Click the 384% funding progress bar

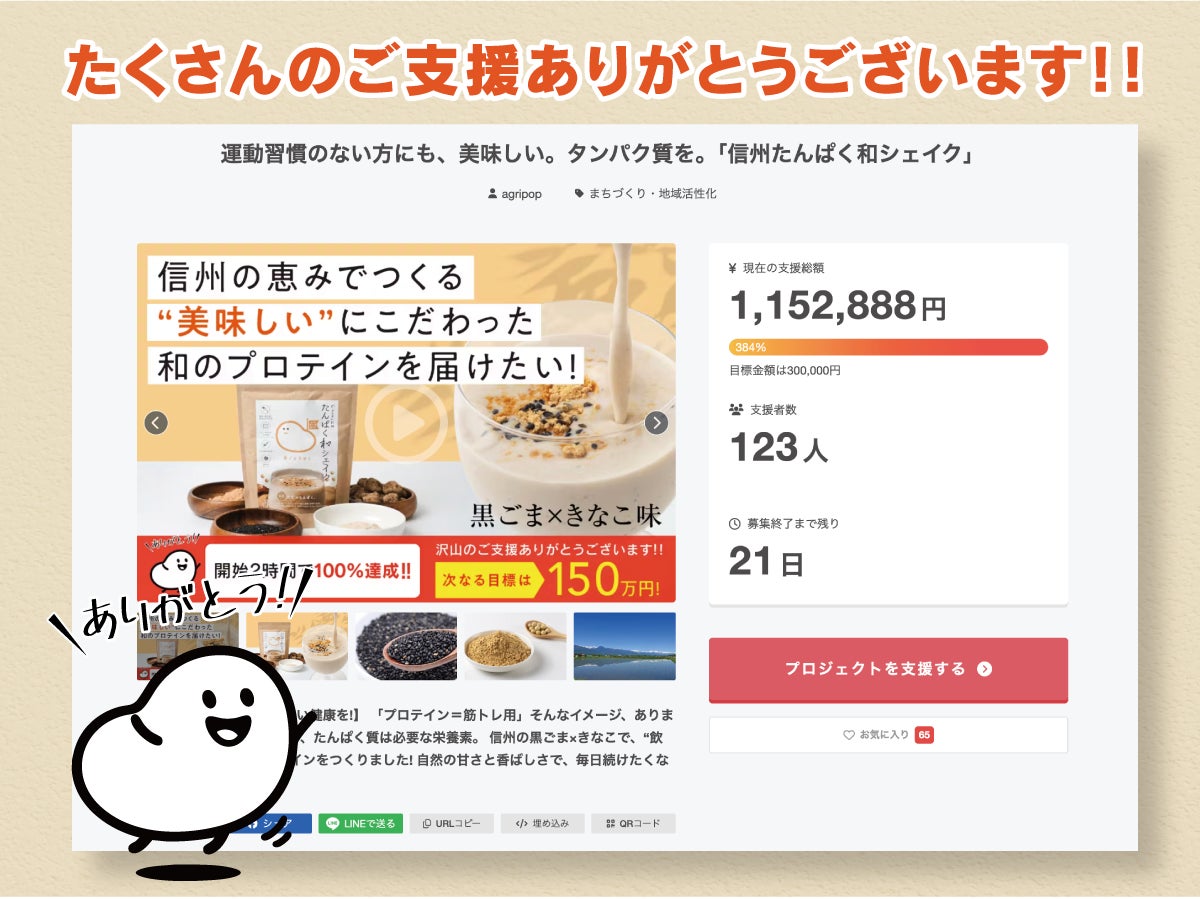coord(888,347)
